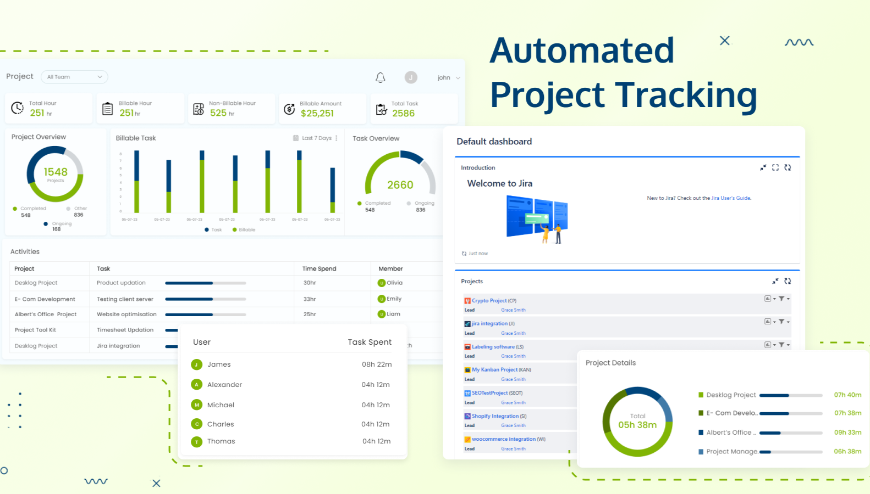870x494 pixels.
Task: Refresh the Introduction gadget
Action: point(787,168)
